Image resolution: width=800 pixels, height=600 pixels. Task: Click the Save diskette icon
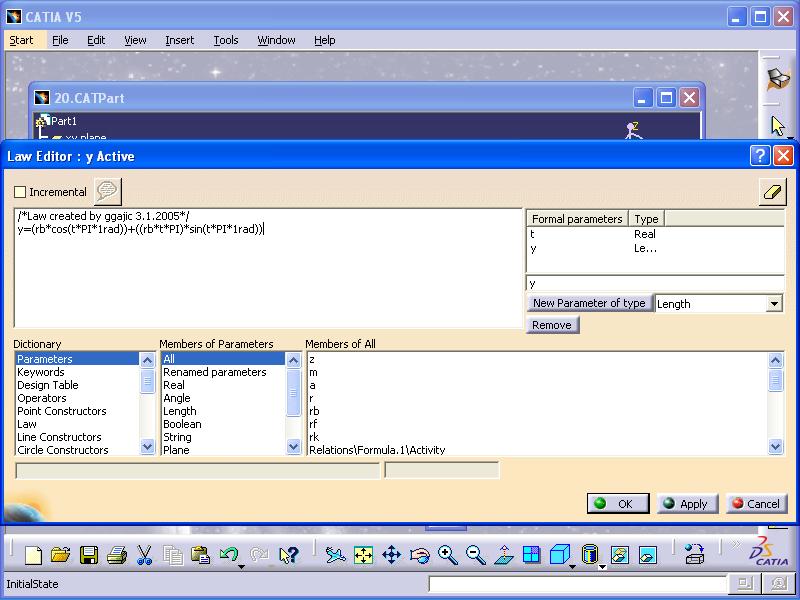[x=89, y=555]
